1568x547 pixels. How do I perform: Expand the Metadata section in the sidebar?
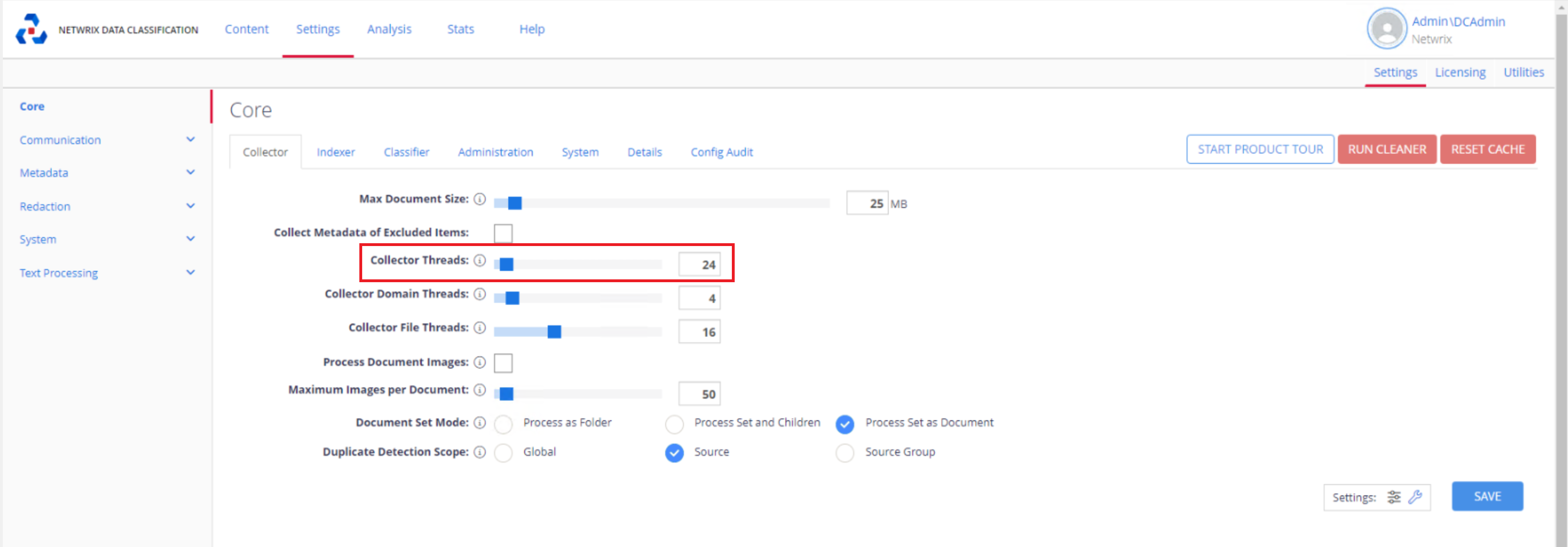[x=44, y=173]
